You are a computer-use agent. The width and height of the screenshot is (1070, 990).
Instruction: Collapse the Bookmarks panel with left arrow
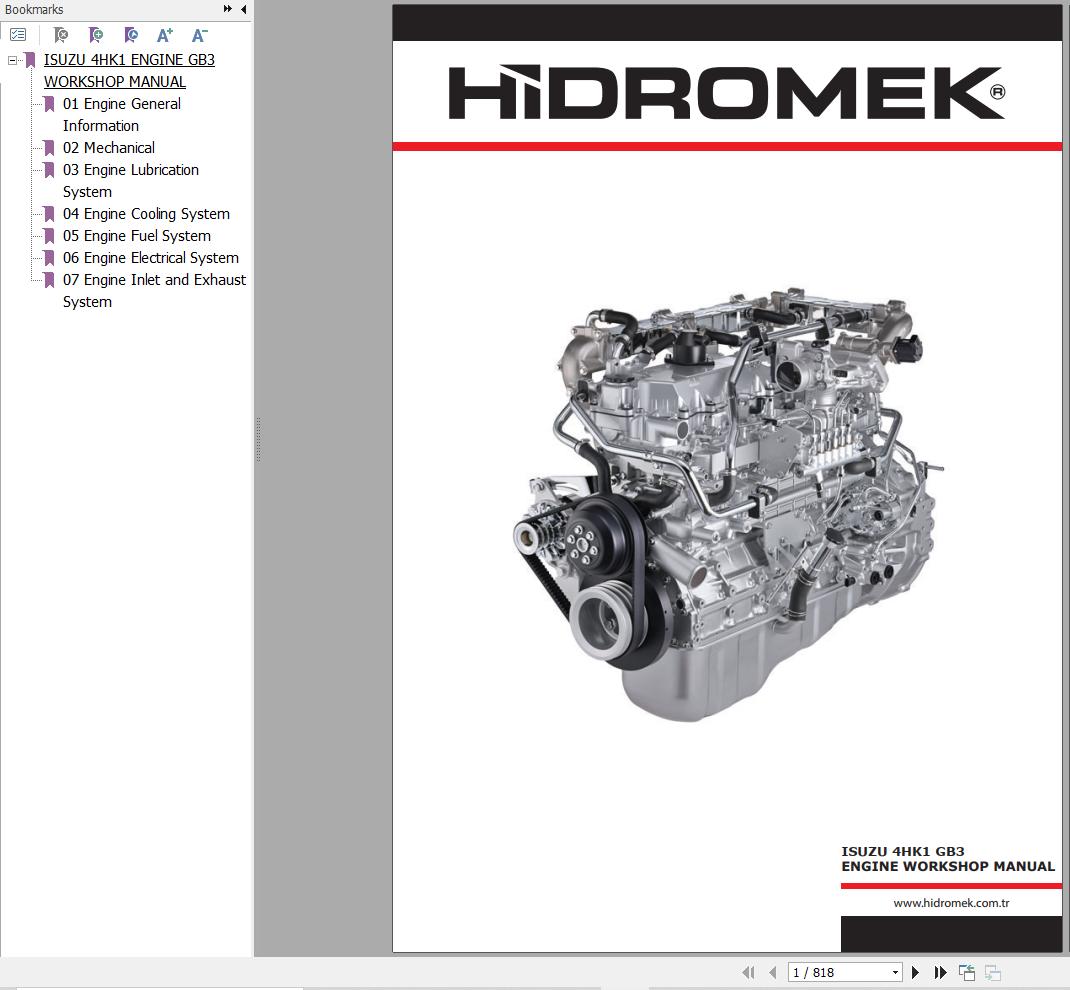(243, 9)
